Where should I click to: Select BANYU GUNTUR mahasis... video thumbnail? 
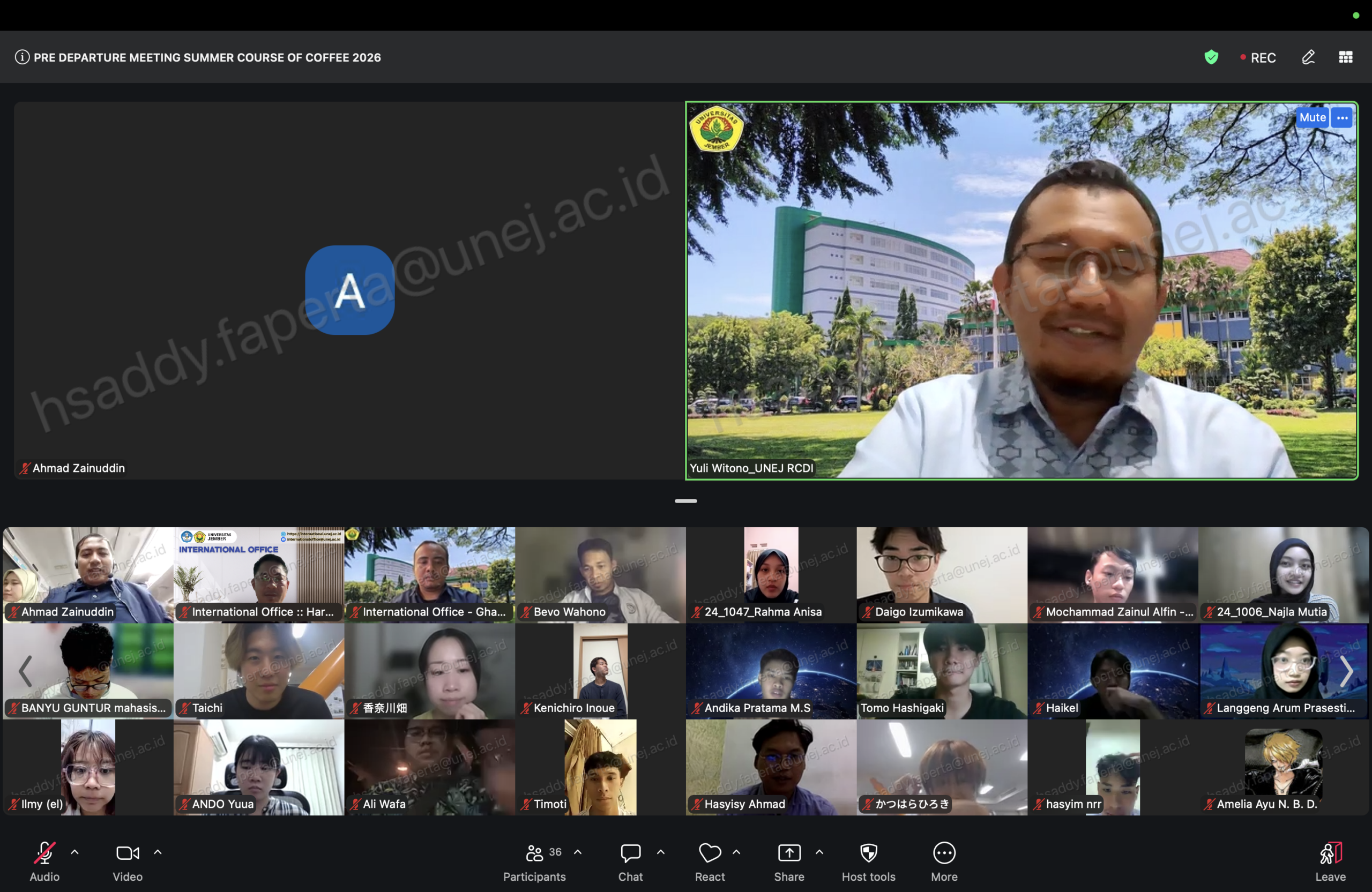tap(88, 671)
